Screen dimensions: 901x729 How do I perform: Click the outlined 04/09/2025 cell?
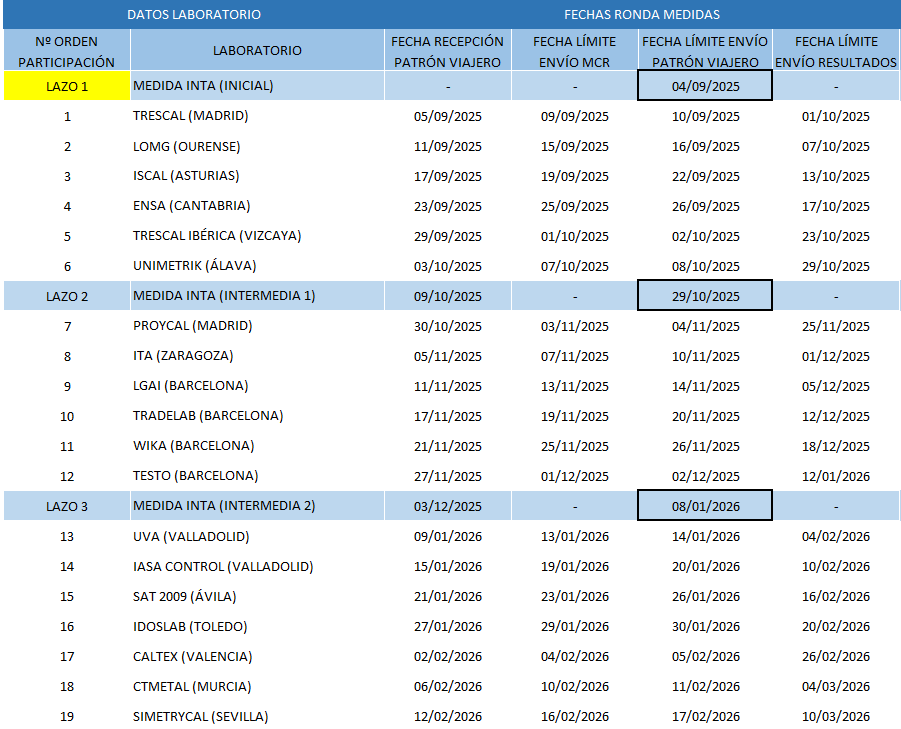pos(705,86)
